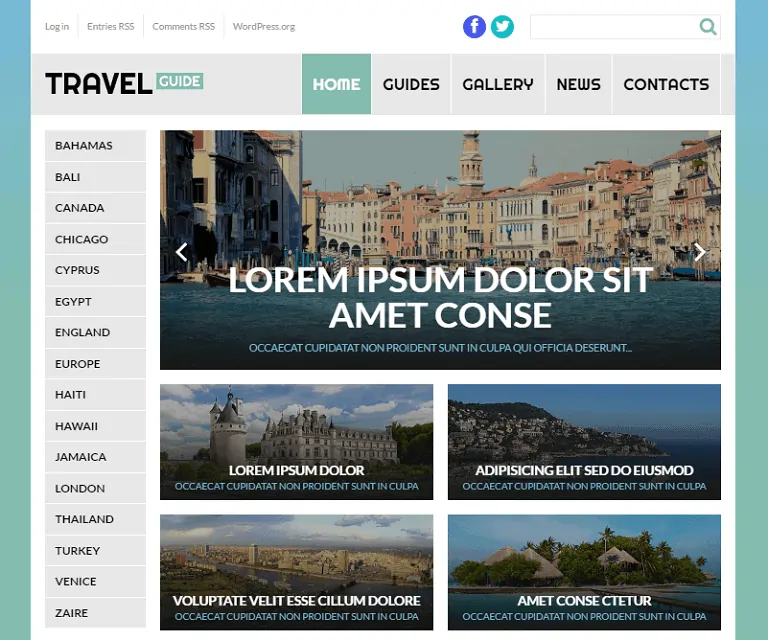Viewport: 768px width, 640px height.
Task: Open the Contacts menu item
Action: [666, 84]
